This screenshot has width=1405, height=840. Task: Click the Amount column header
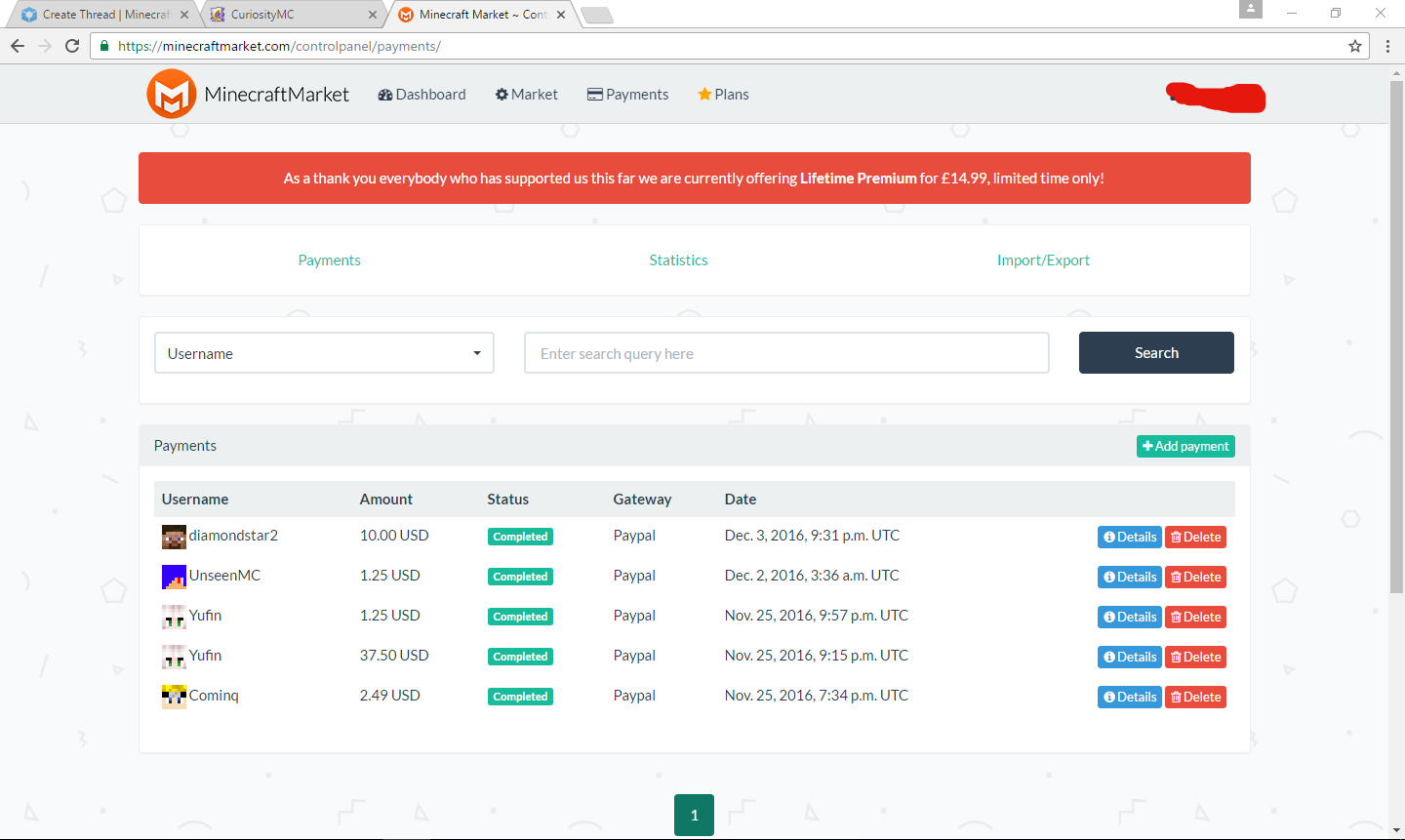pyautogui.click(x=386, y=500)
